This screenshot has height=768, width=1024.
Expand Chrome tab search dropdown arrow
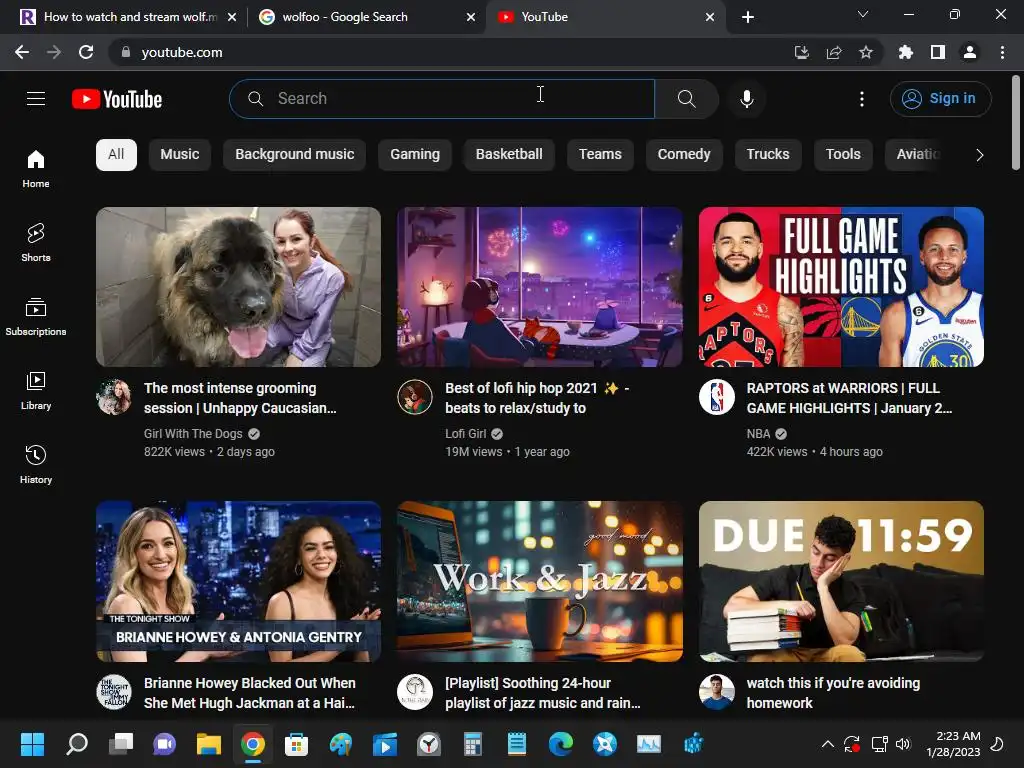[x=863, y=14]
